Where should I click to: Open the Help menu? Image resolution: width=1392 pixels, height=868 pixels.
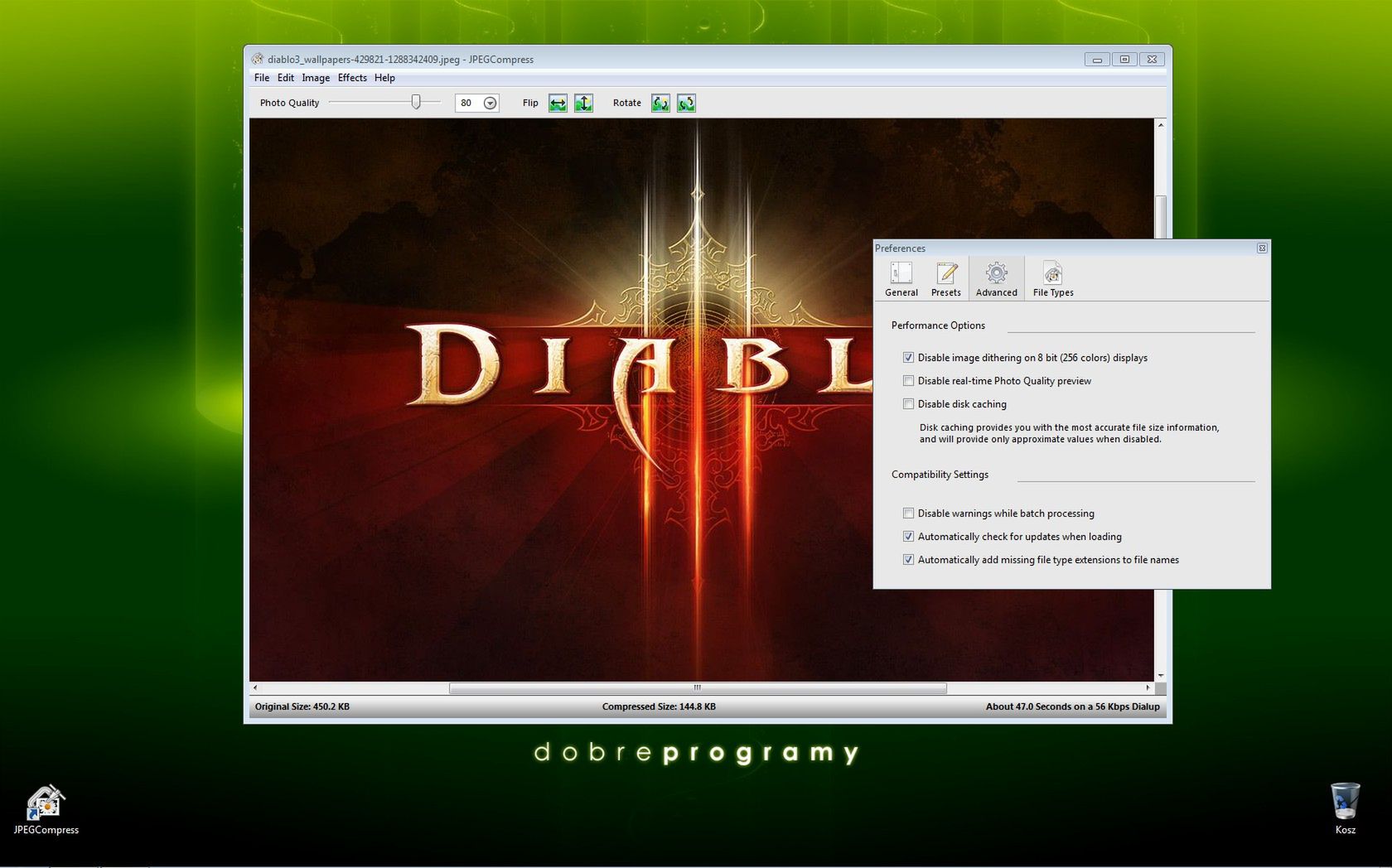[x=384, y=78]
